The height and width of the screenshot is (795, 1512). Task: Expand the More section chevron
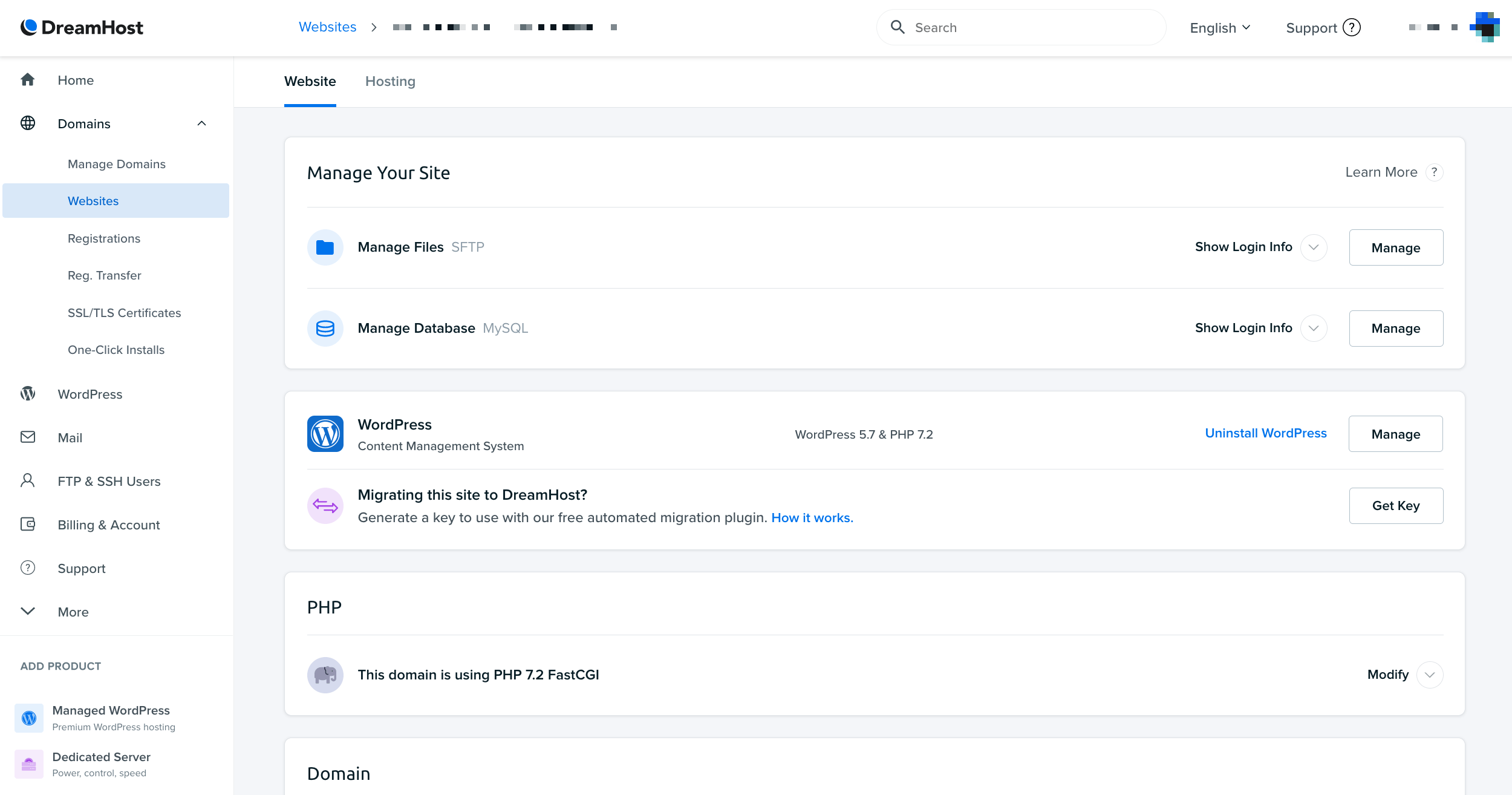28,611
